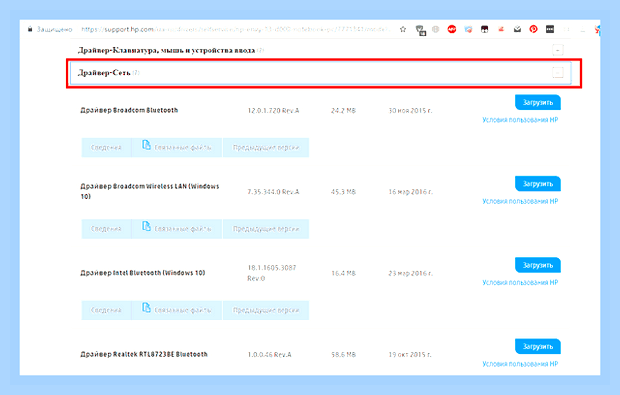Click the Драйвер Intel Bluetooth (Windows 10) title
Viewport: 620px width, 395px height.
pos(143,273)
